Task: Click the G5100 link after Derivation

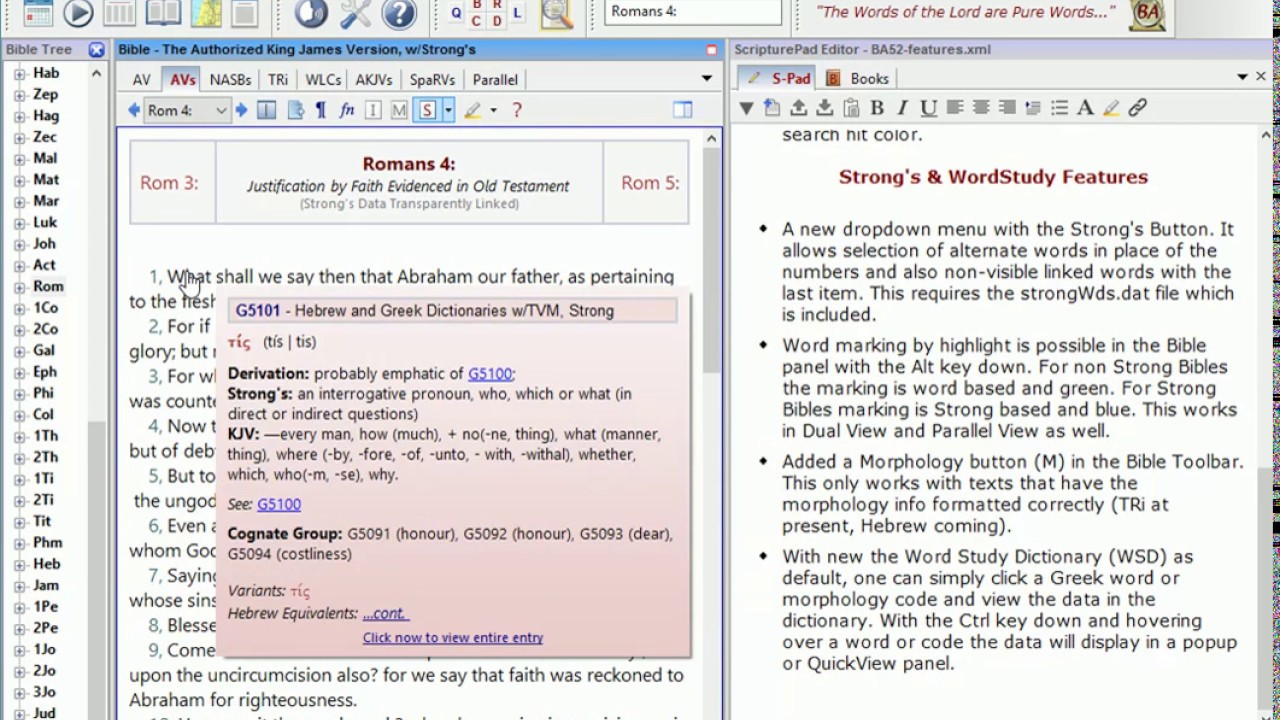Action: point(489,374)
